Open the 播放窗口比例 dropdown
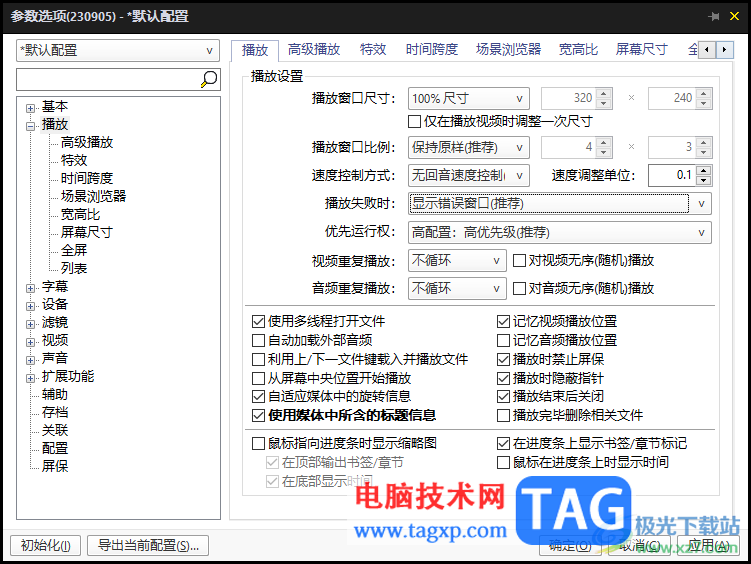The height and width of the screenshot is (564, 751). pyautogui.click(x=468, y=147)
